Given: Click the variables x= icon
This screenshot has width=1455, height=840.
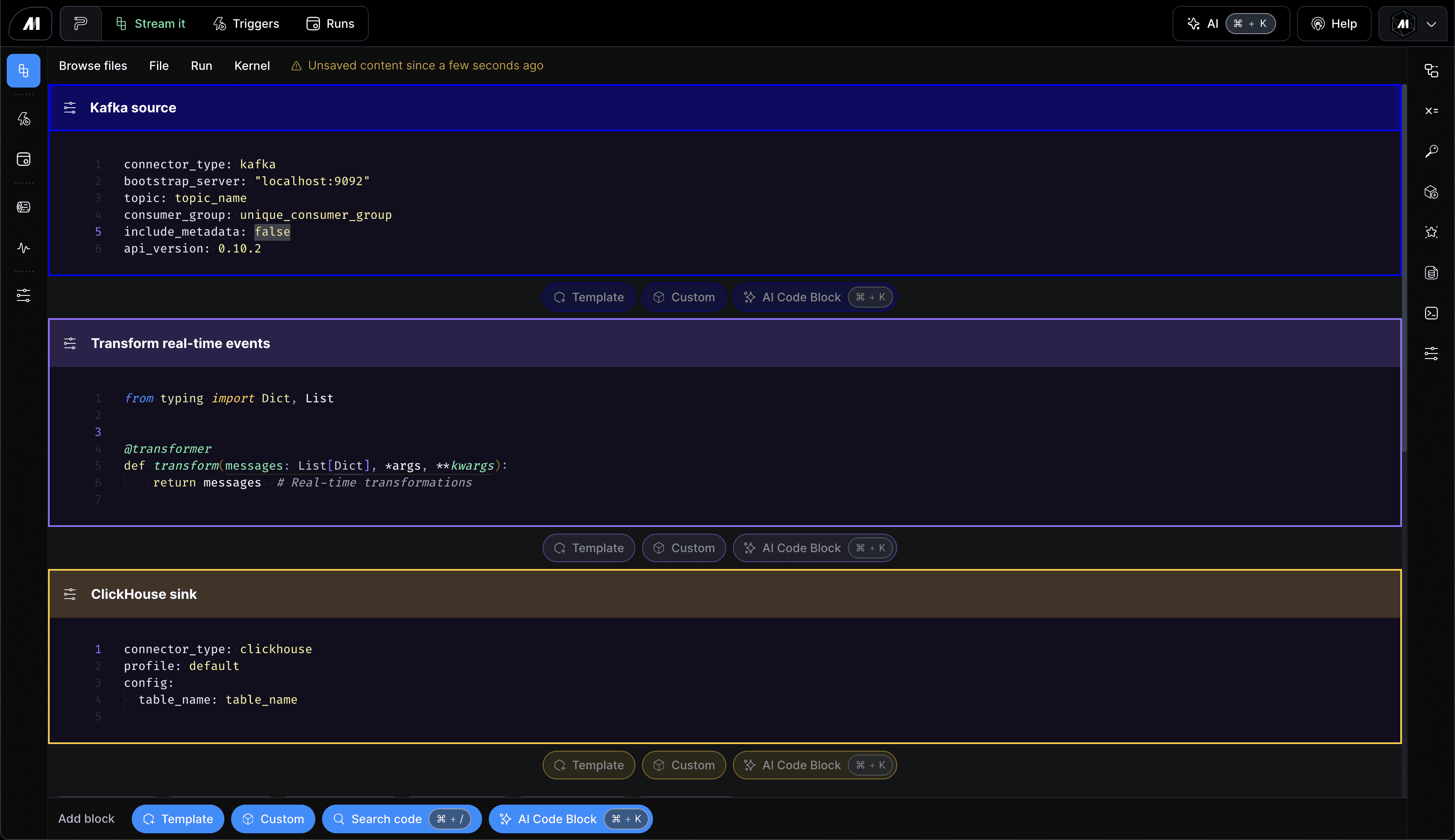Looking at the screenshot, I should tap(1431, 111).
